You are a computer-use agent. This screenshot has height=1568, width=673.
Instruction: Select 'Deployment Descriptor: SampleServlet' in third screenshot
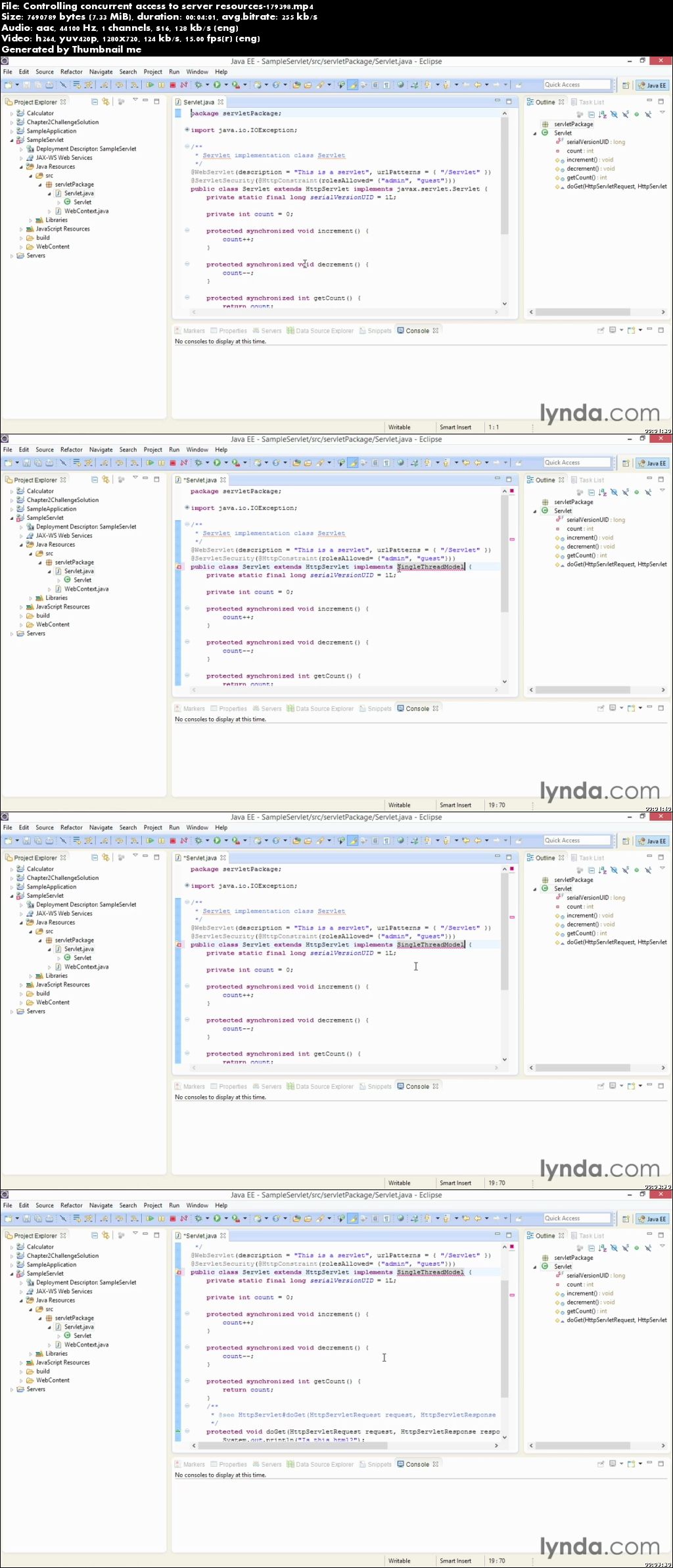pyautogui.click(x=86, y=905)
